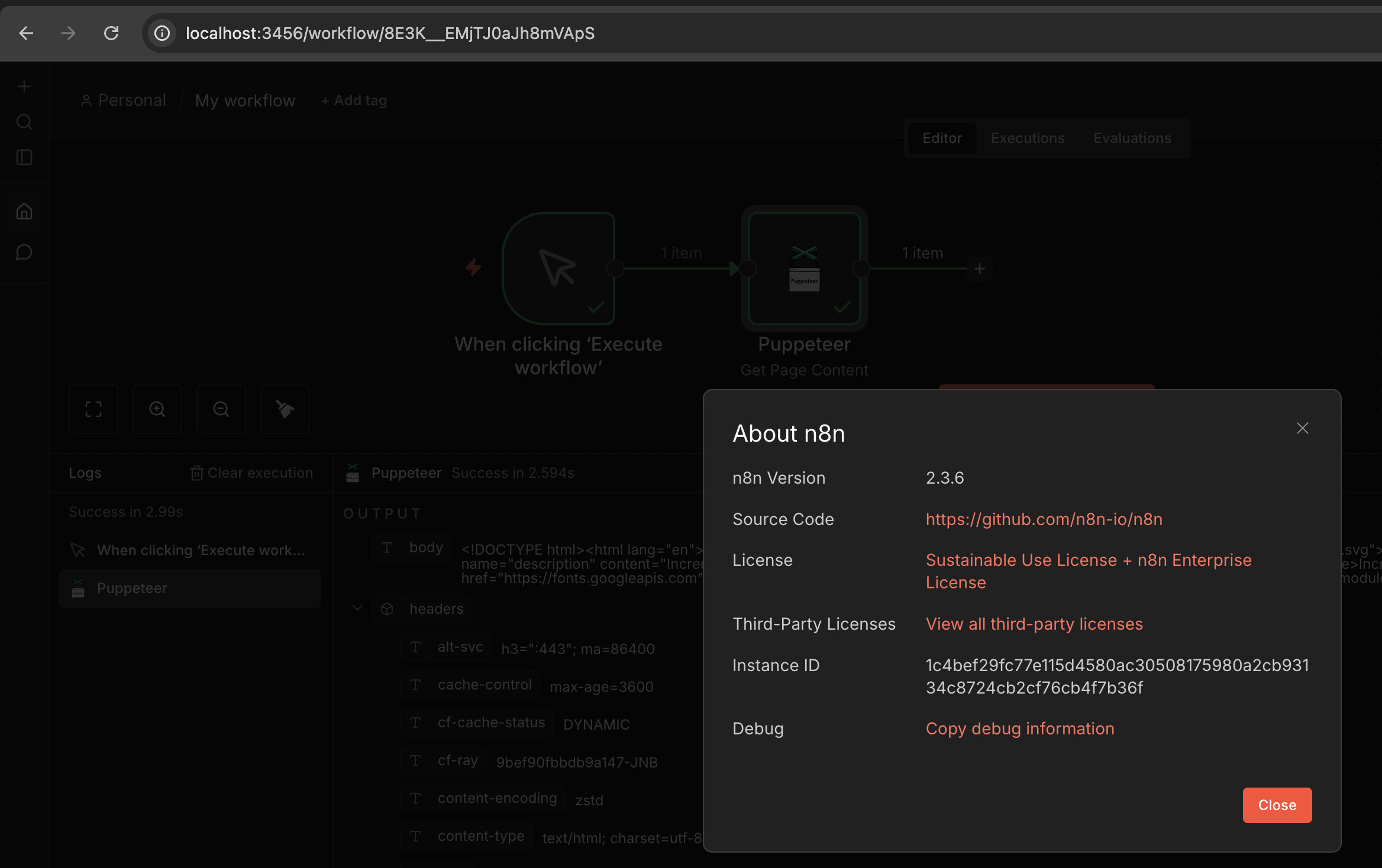Open the sidebar search icon
Image resolution: width=1382 pixels, height=868 pixels.
24,122
